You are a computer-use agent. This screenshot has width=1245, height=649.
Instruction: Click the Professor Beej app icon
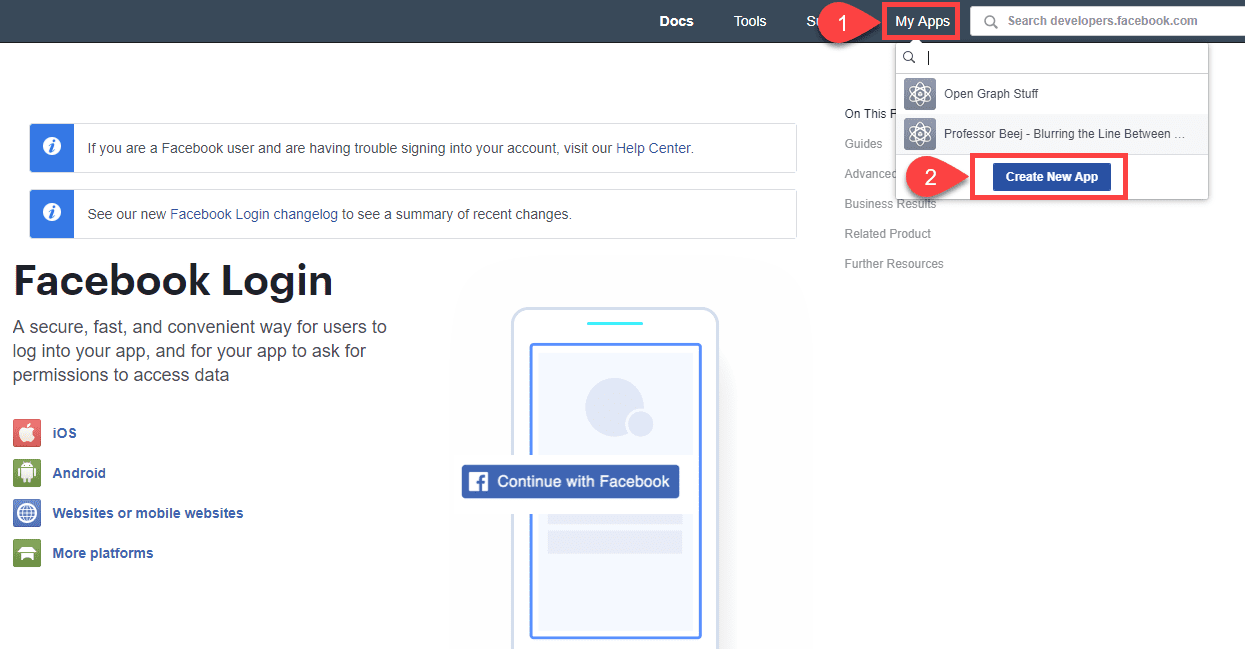919,133
